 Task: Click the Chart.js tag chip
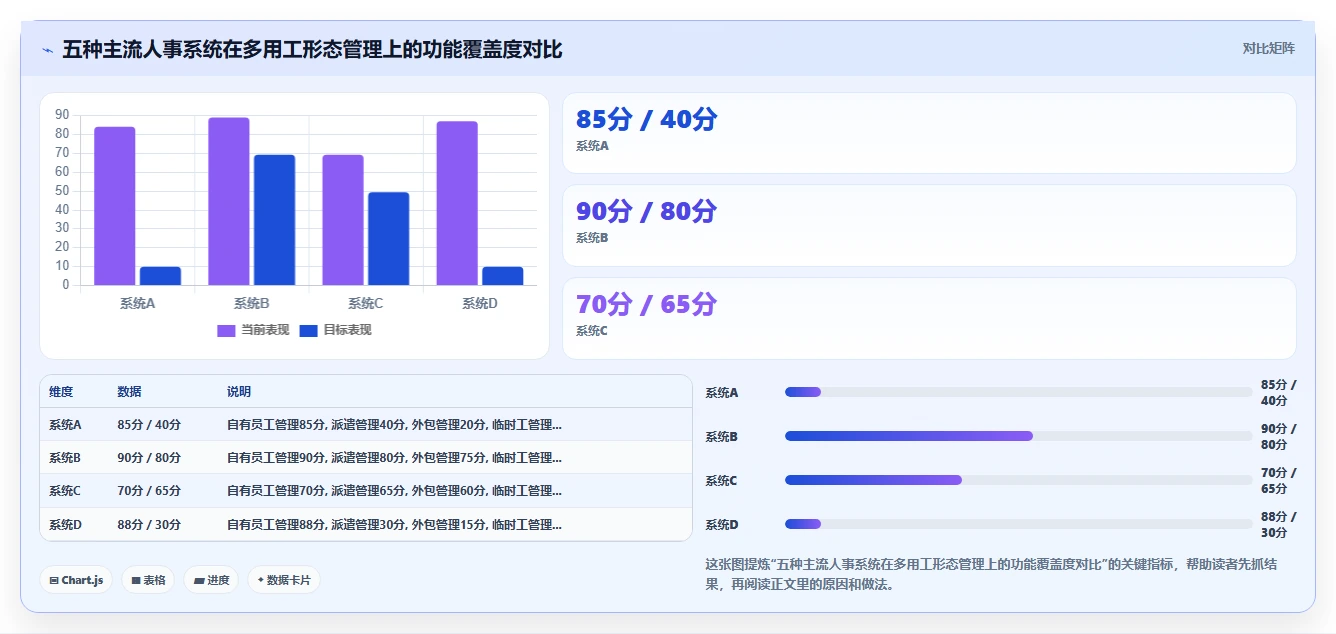[76, 580]
